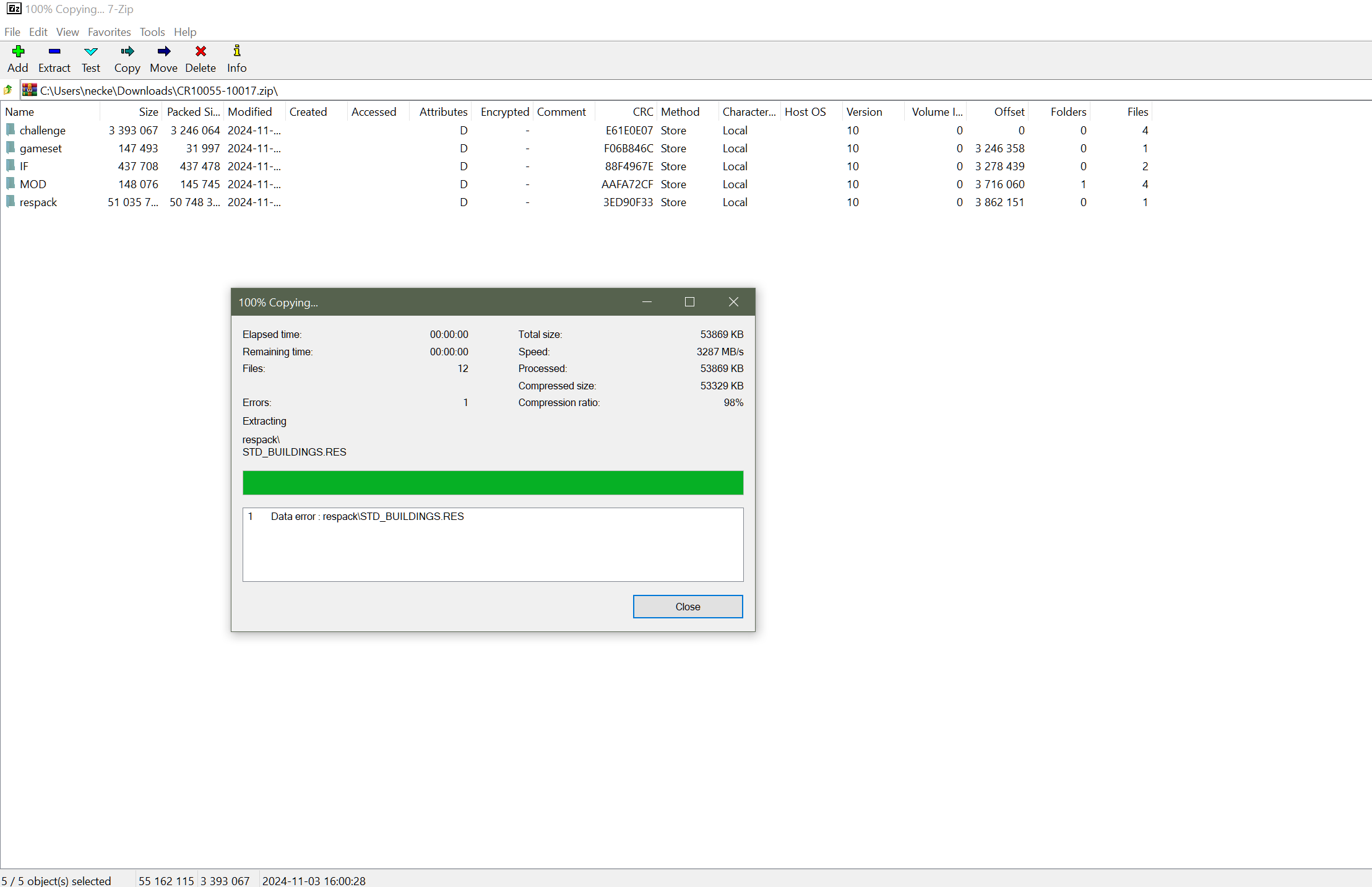Sort by the Version column header

point(873,112)
